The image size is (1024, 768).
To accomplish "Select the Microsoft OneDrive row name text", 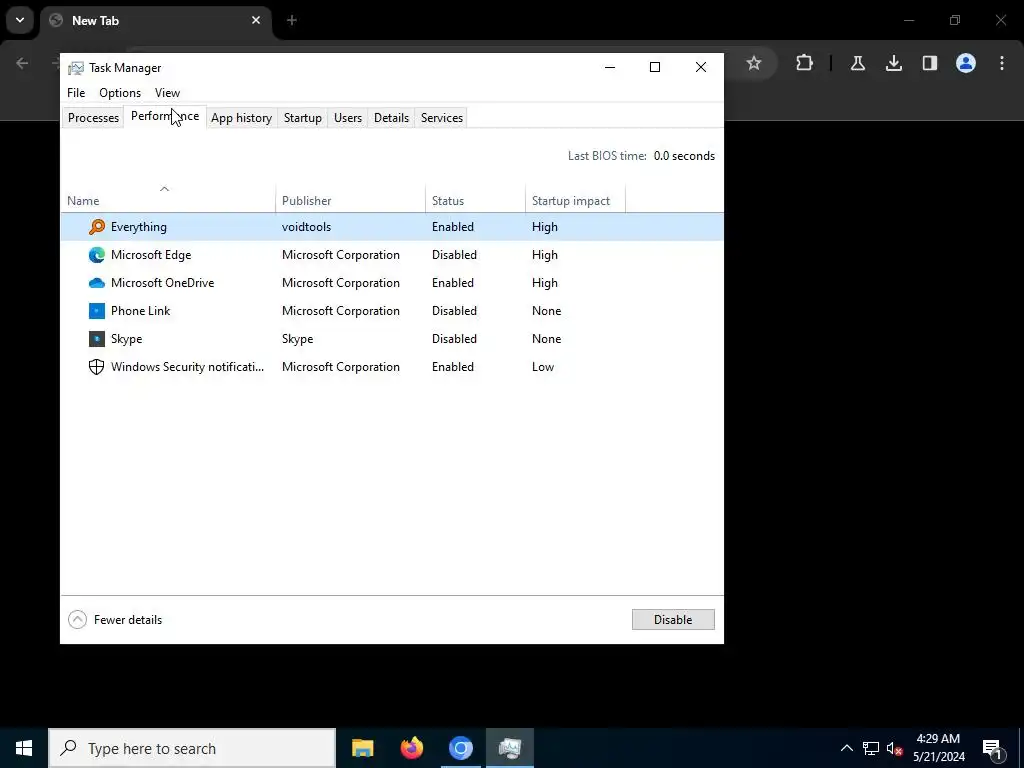I will point(163,283).
